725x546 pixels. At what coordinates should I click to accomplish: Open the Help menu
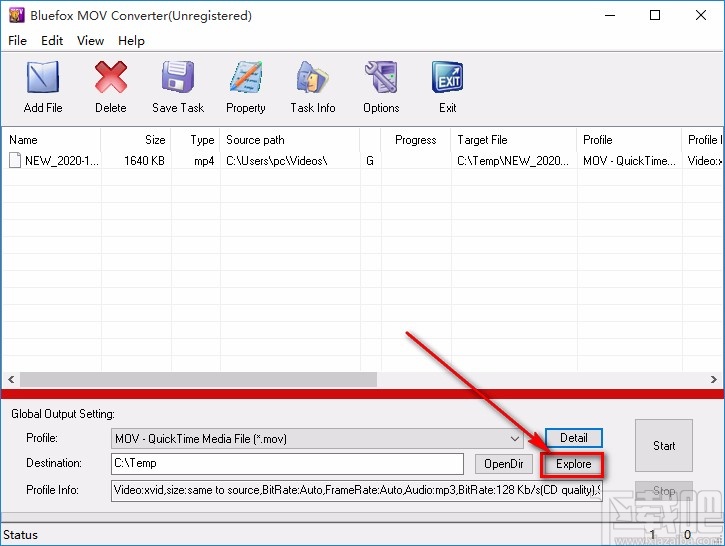131,41
